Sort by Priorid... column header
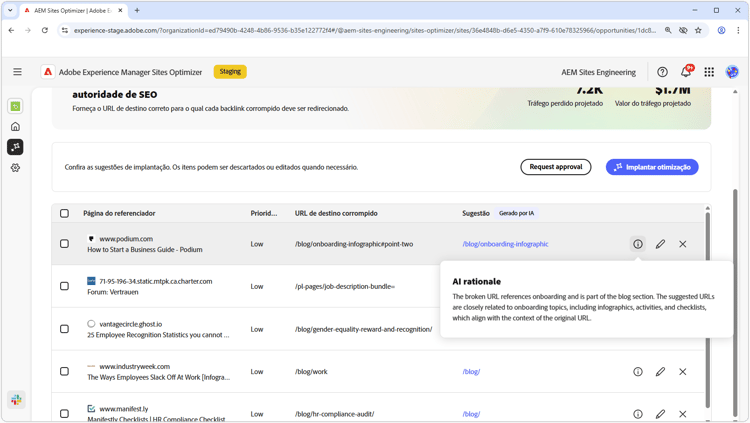The image size is (750, 423). click(264, 213)
